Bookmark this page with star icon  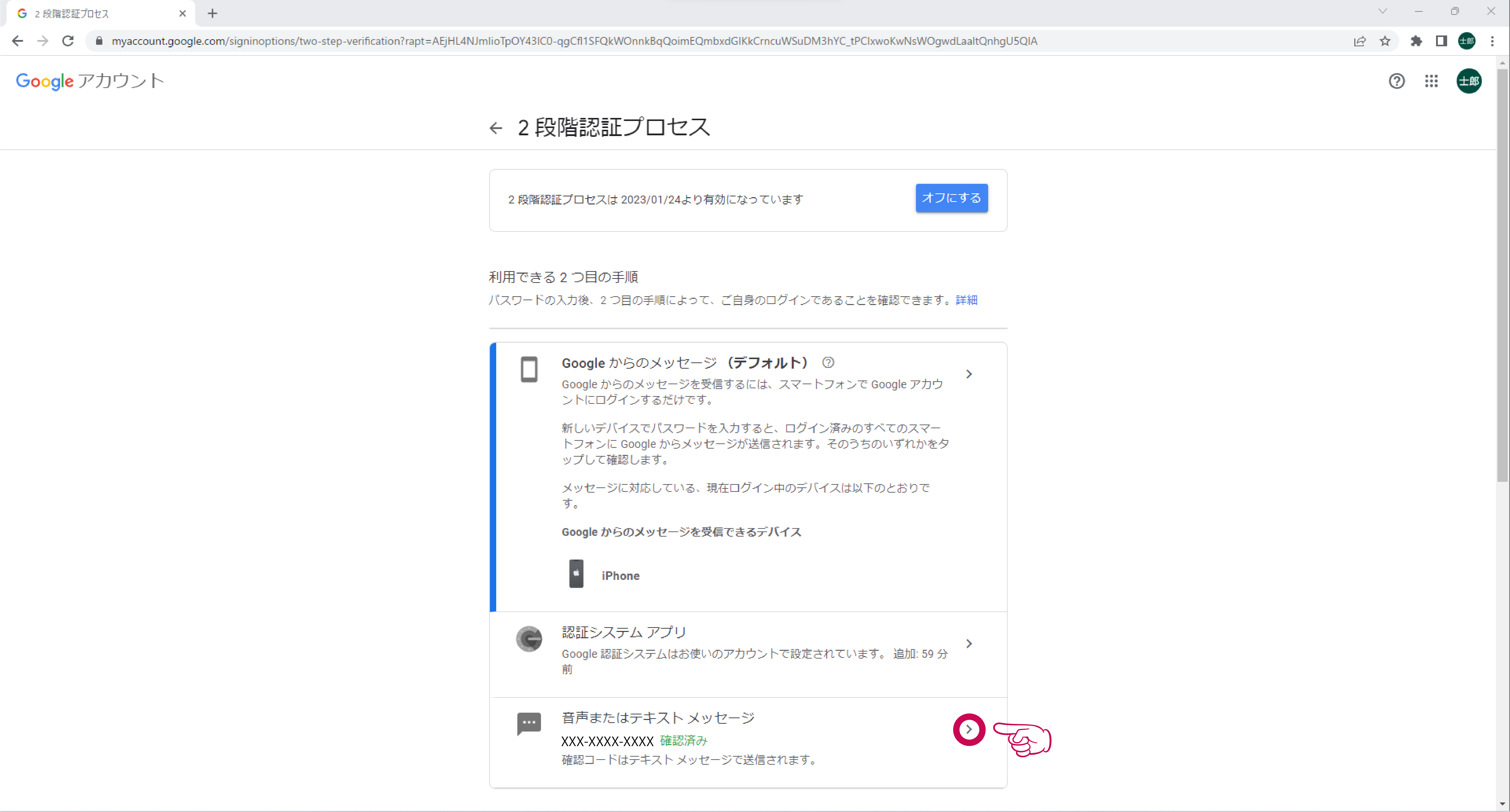[1385, 41]
